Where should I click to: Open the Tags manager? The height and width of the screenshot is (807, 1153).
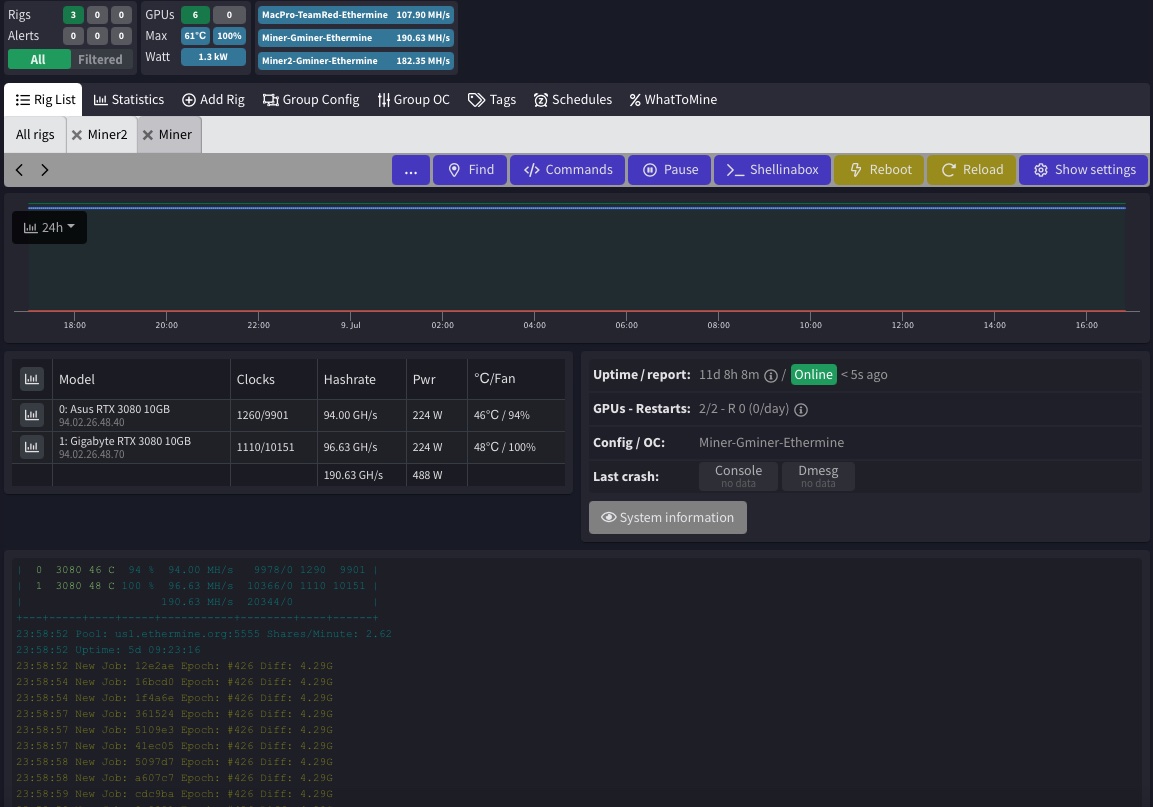(492, 99)
